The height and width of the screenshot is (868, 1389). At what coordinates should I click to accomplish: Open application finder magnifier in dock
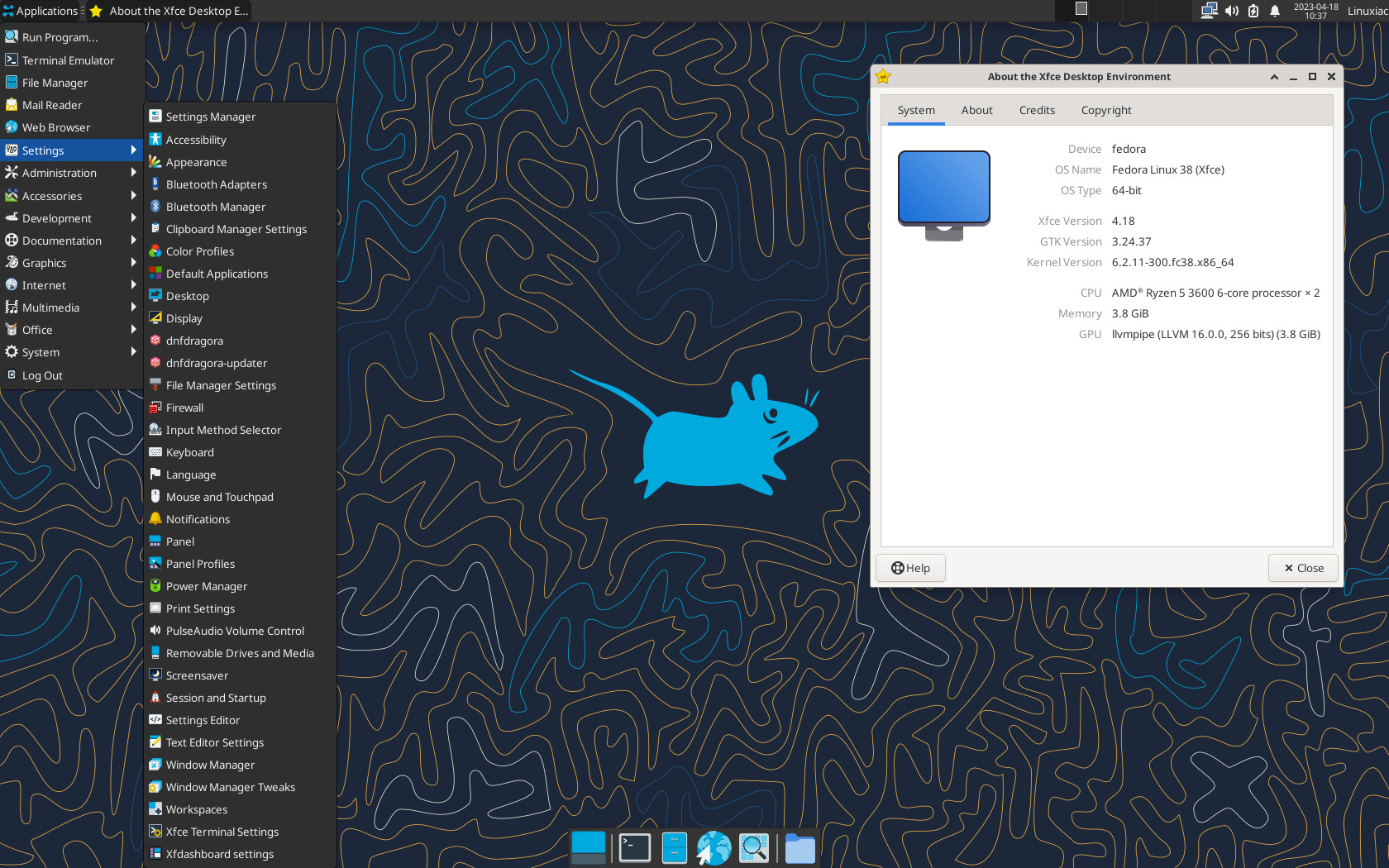pyautogui.click(x=754, y=847)
